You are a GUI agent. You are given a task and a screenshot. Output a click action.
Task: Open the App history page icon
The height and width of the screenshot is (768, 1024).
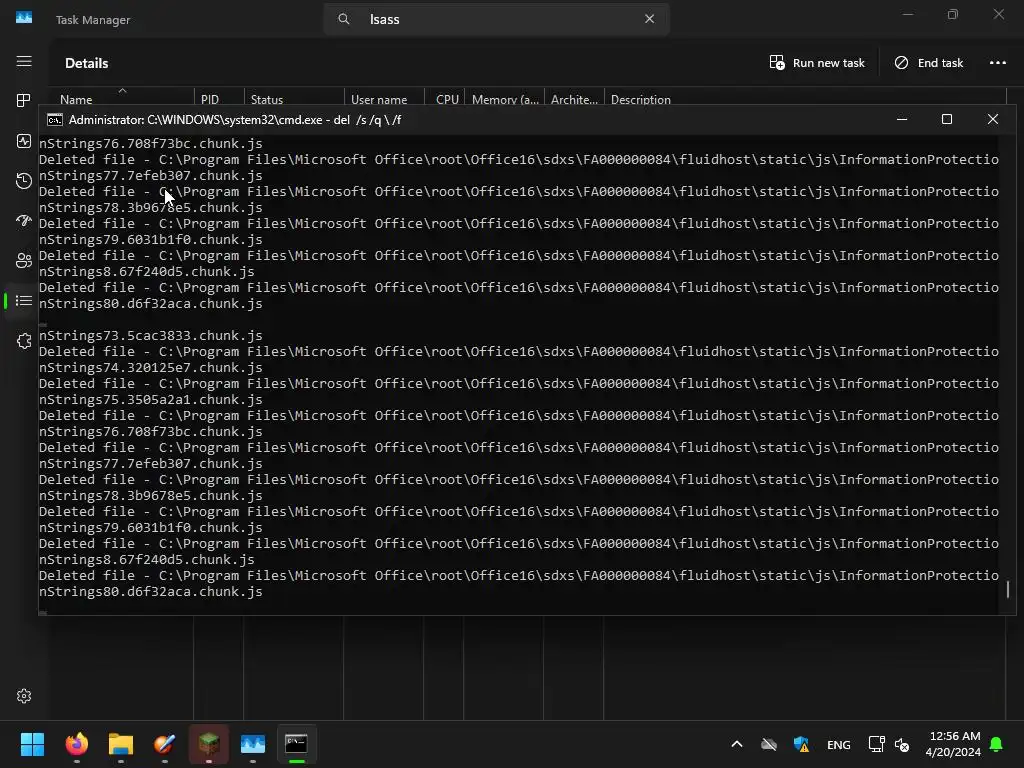pos(24,181)
